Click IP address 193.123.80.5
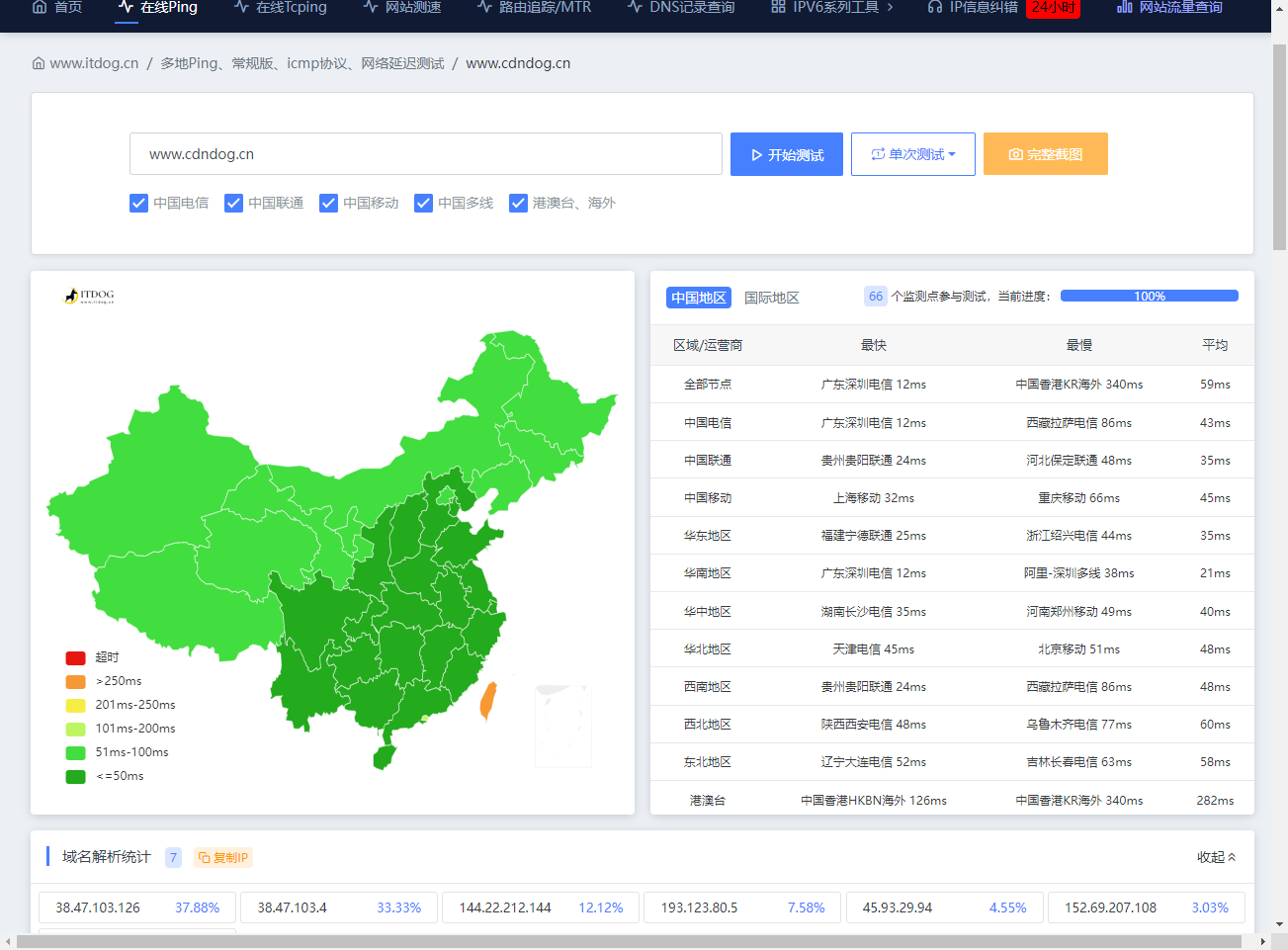The image size is (1288, 950). pyautogui.click(x=699, y=907)
